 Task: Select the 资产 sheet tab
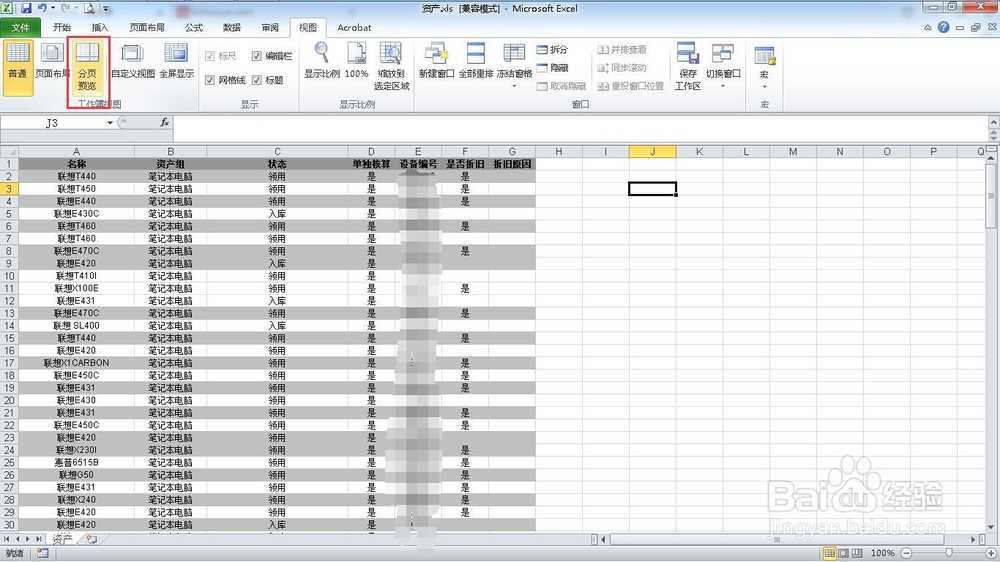[x=62, y=540]
